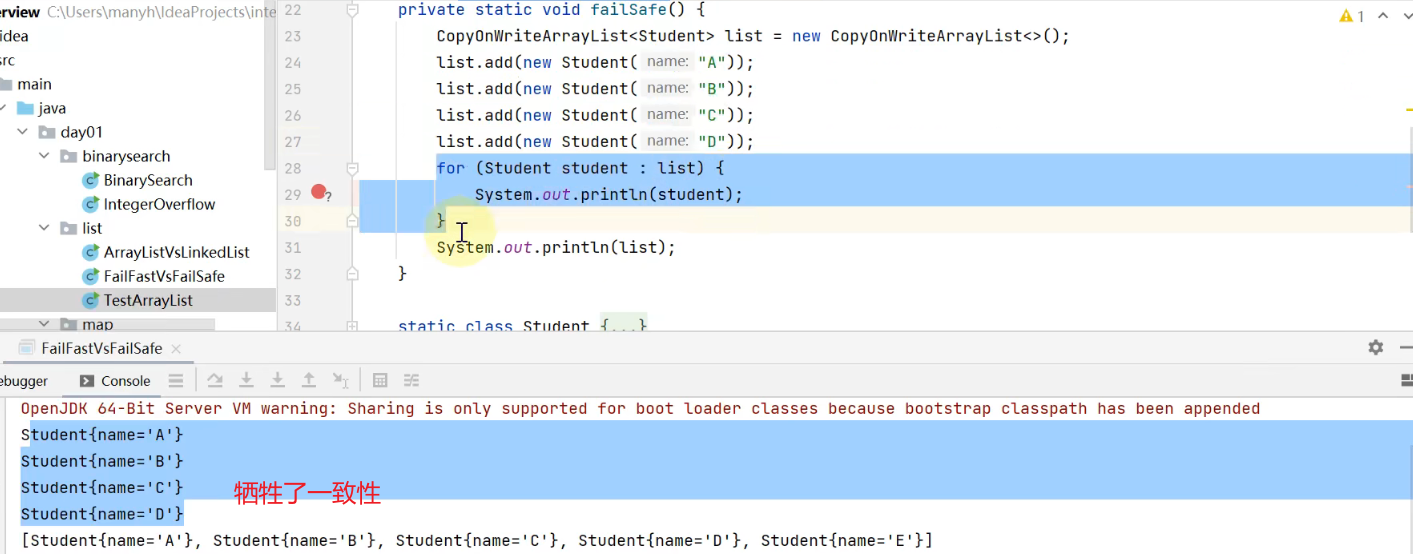The height and width of the screenshot is (554, 1413).
Task: Expand the folded Student class at line 34
Action: 352,326
